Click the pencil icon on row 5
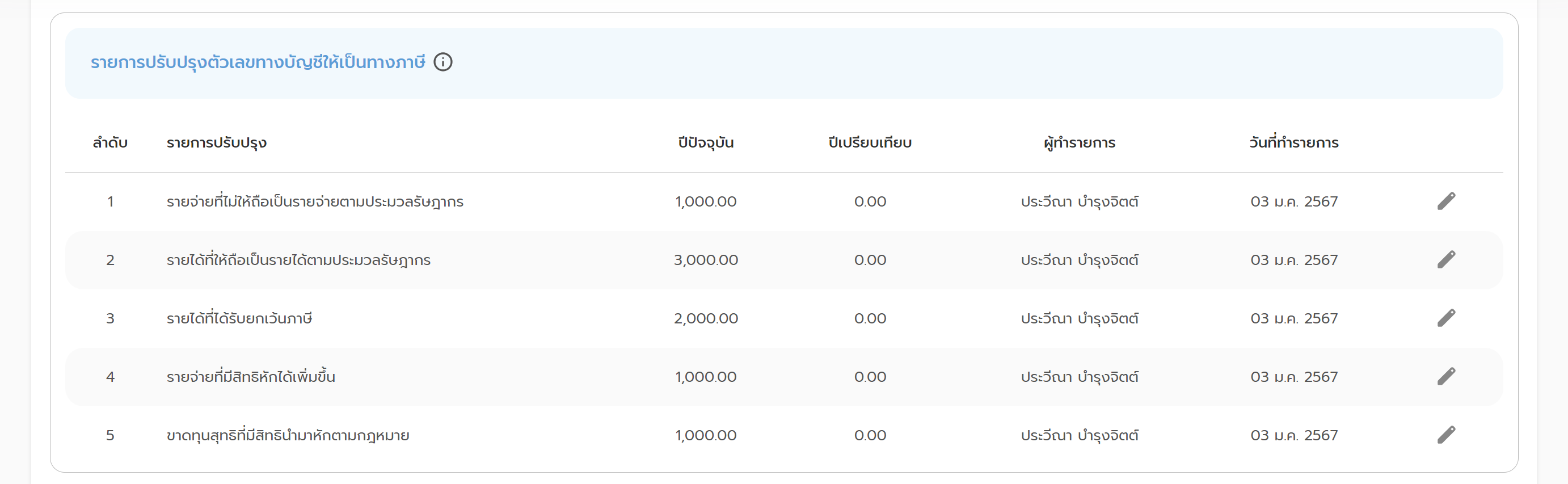Image resolution: width=1568 pixels, height=484 pixels. (x=1446, y=435)
